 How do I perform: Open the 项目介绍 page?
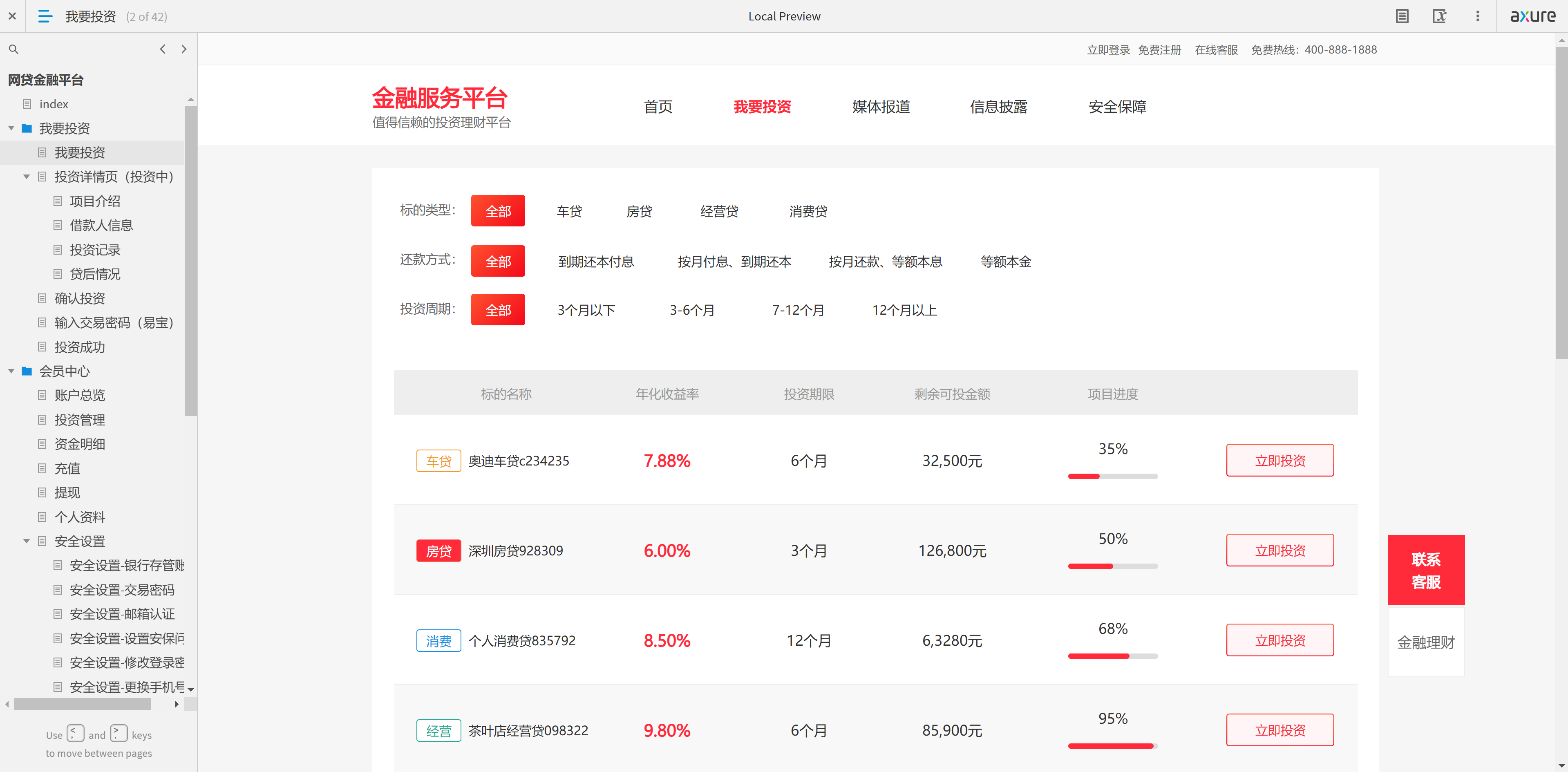click(95, 201)
